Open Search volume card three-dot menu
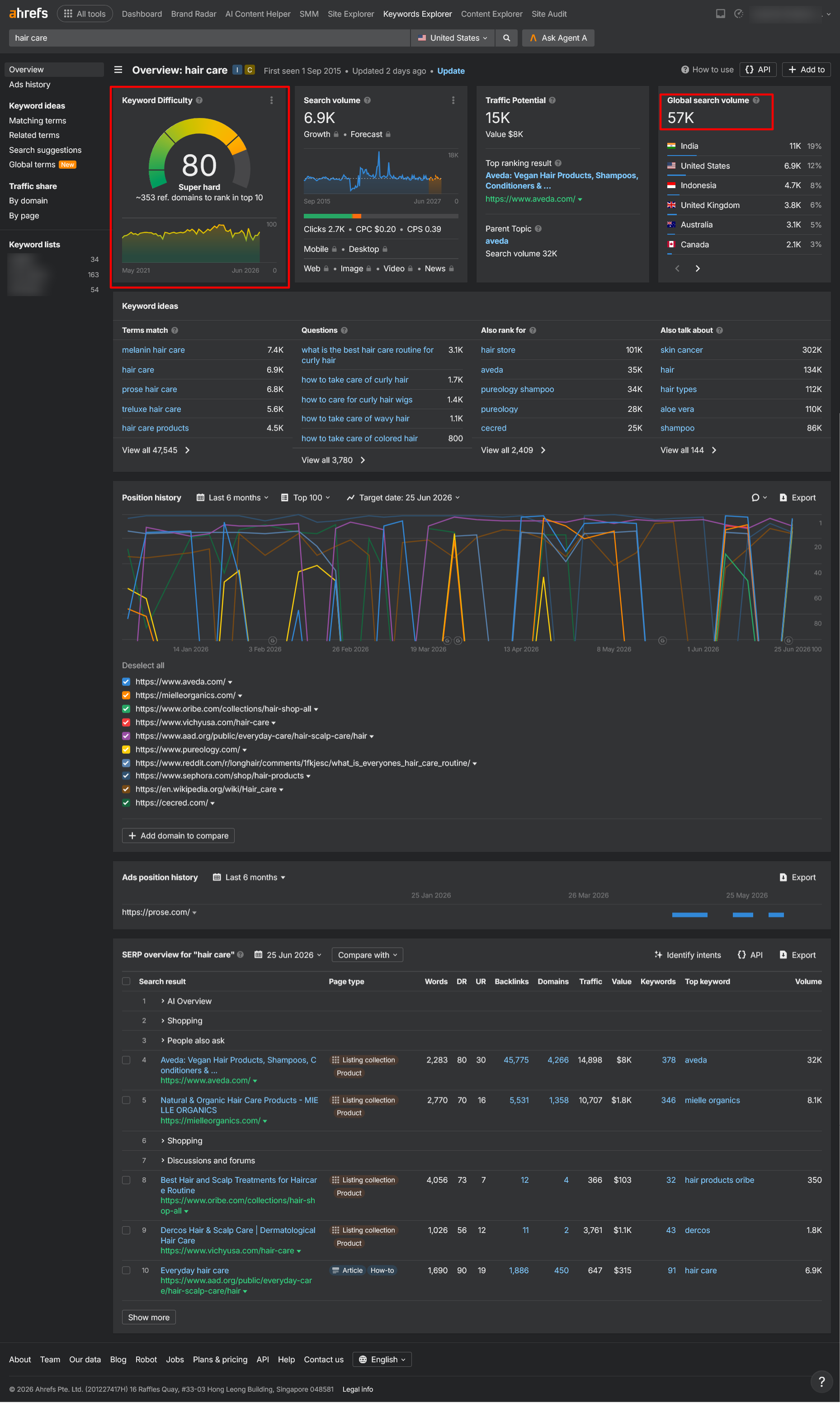 click(x=453, y=100)
